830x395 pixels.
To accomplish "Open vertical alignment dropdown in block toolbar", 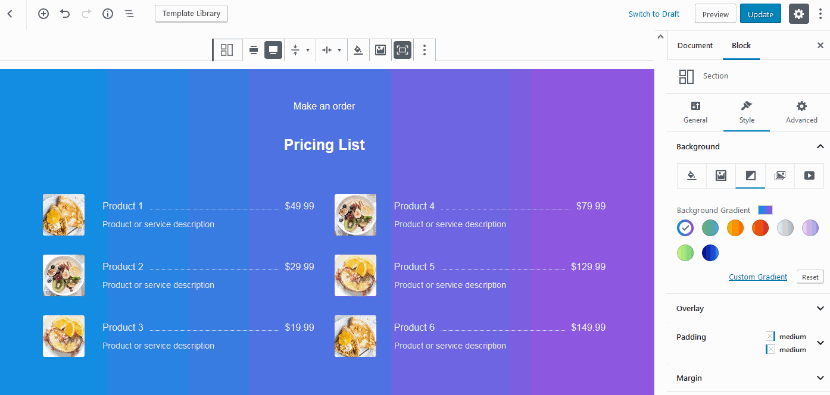I will [x=300, y=50].
